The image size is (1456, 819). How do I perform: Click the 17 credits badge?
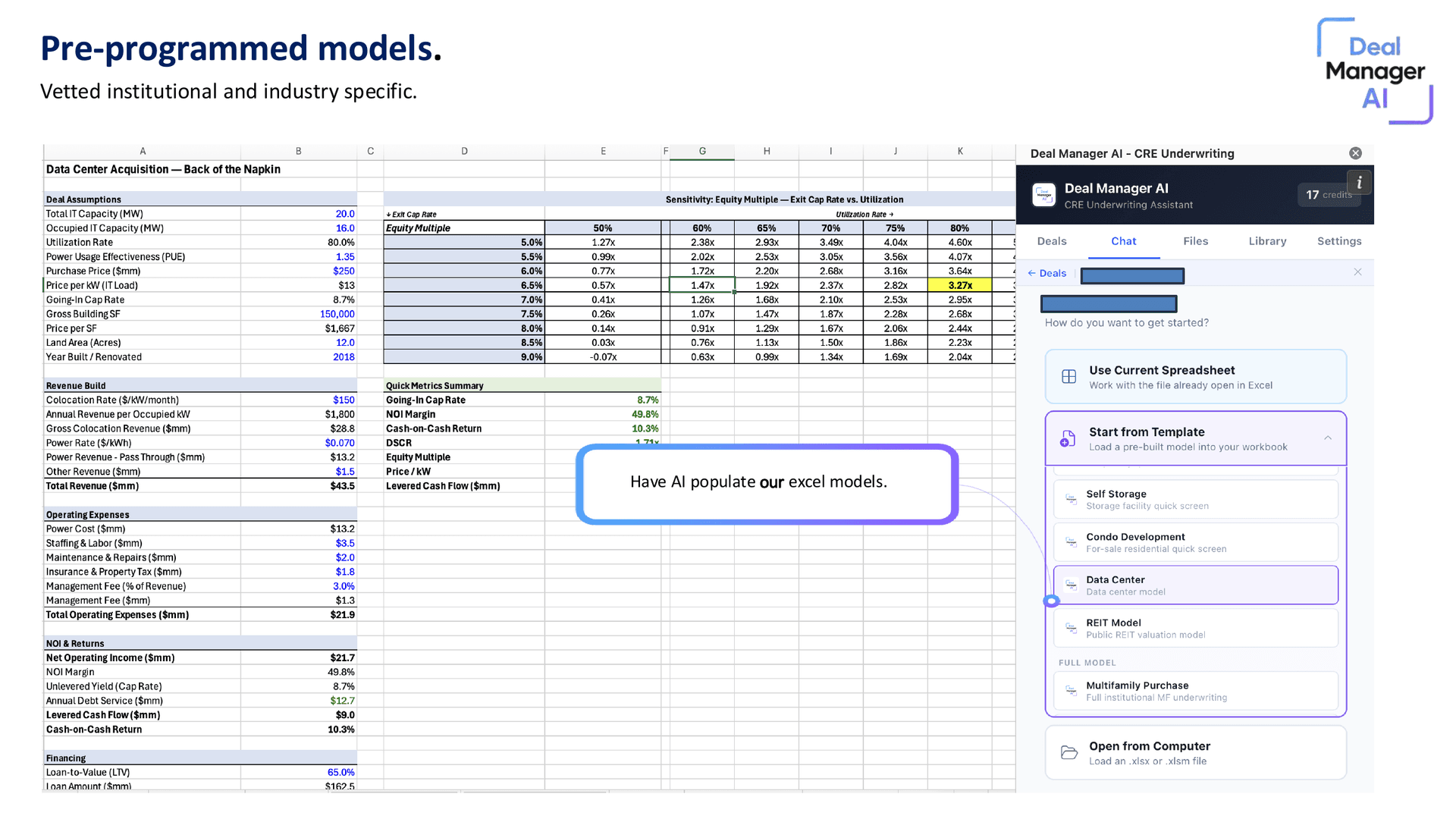1327,195
